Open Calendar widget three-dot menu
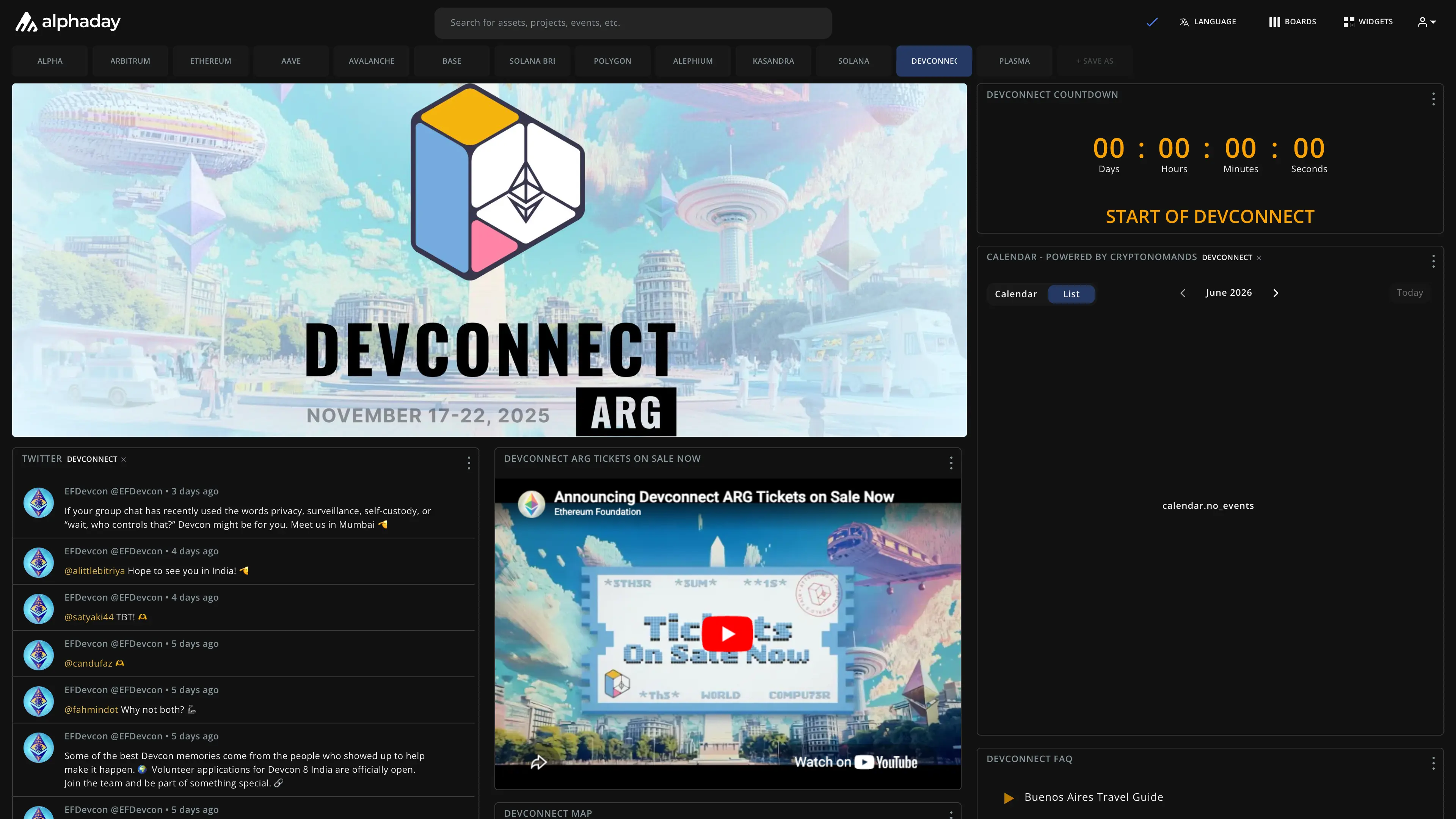The image size is (1456, 819). (x=1433, y=261)
